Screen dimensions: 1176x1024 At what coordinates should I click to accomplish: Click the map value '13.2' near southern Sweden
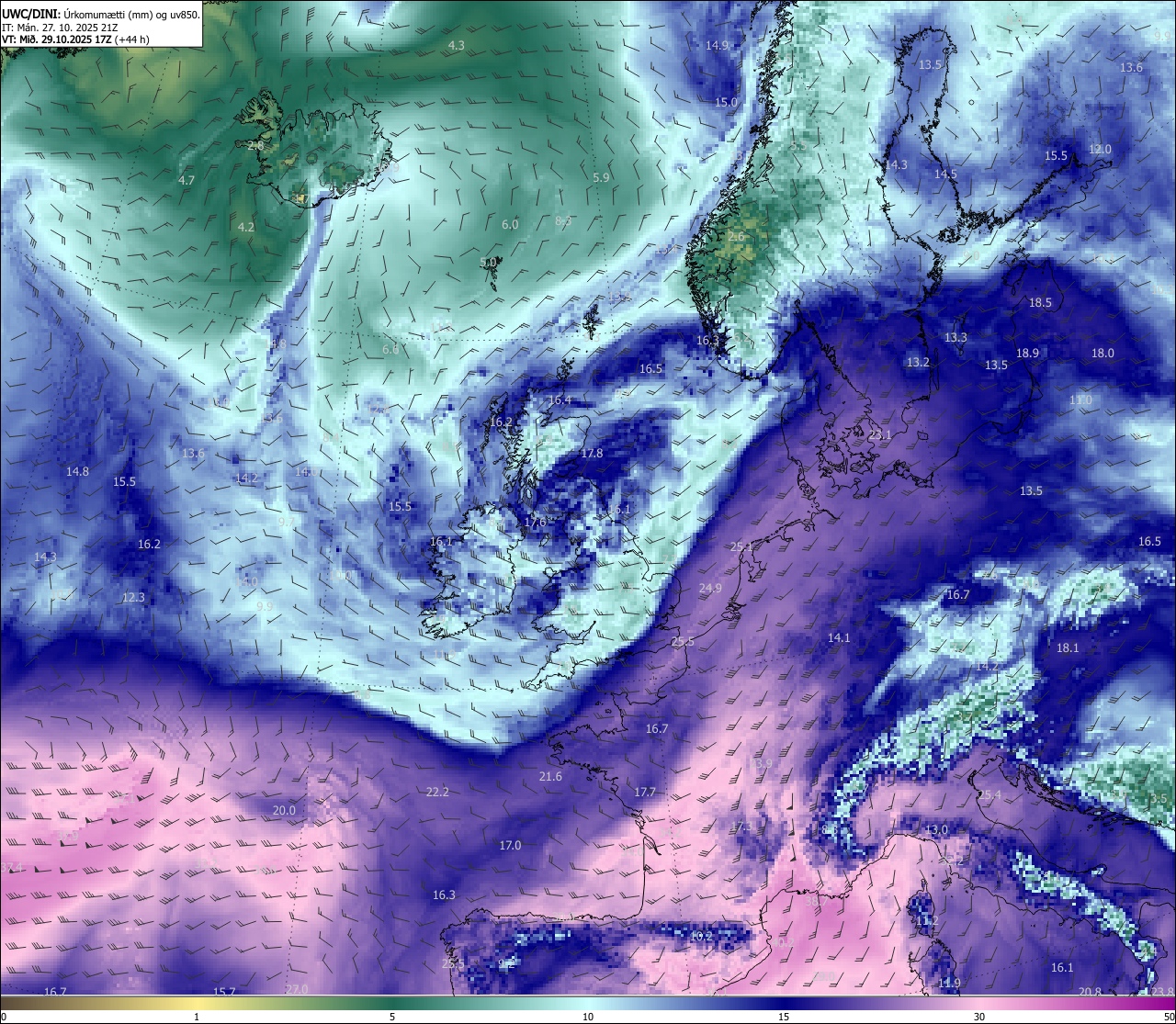point(918,363)
